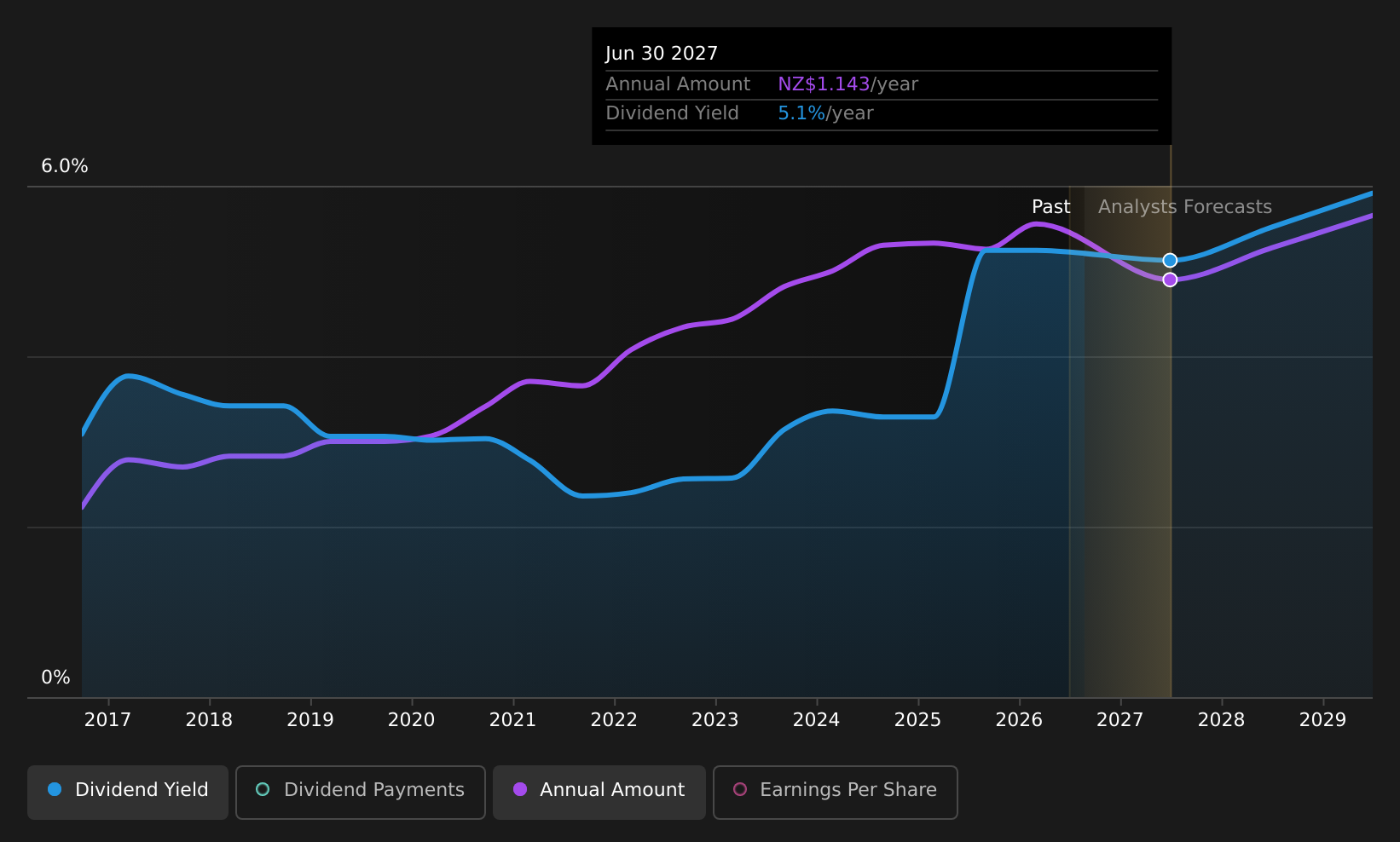The height and width of the screenshot is (842, 1400).
Task: Click the purple dot icon in Annual Amount legend
Action: coord(520,789)
